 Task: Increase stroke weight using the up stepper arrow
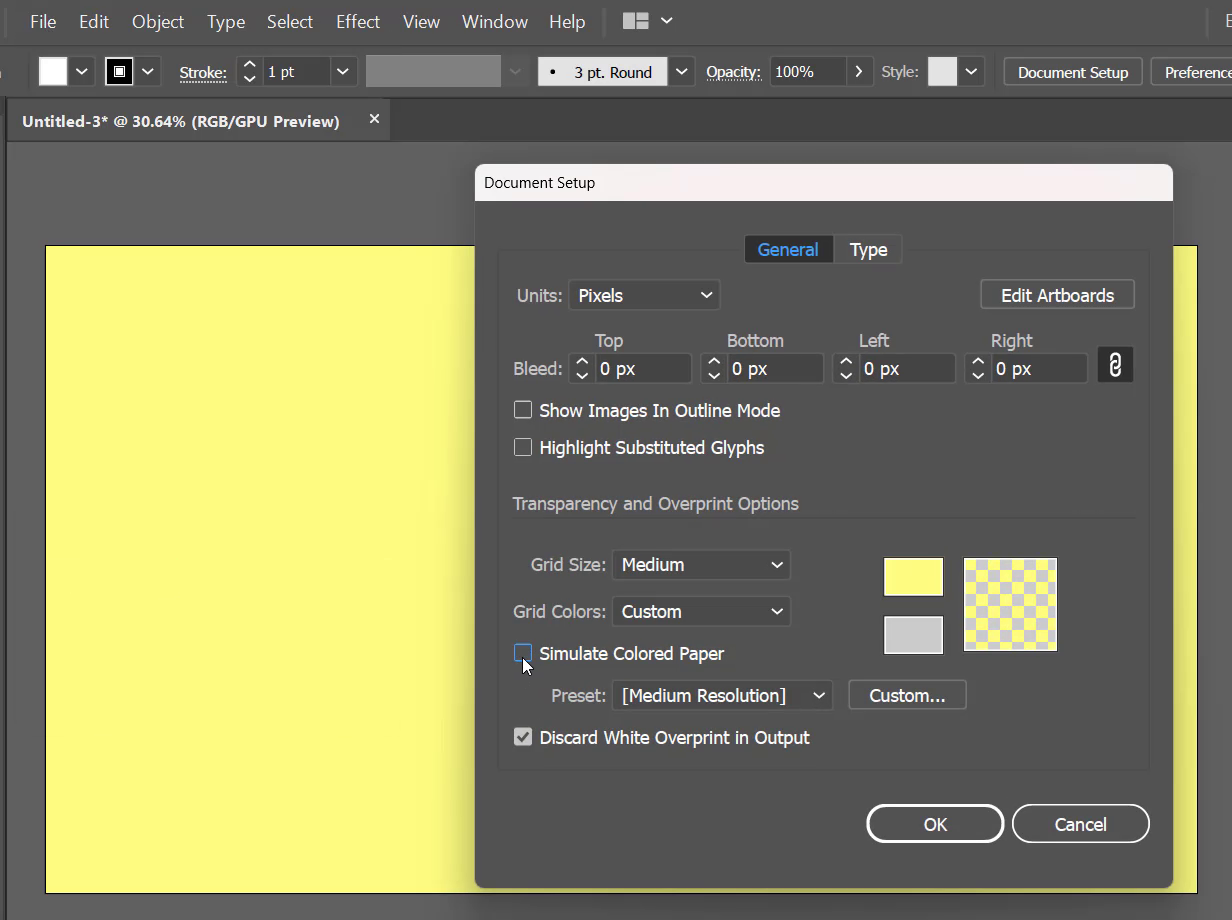(249, 64)
